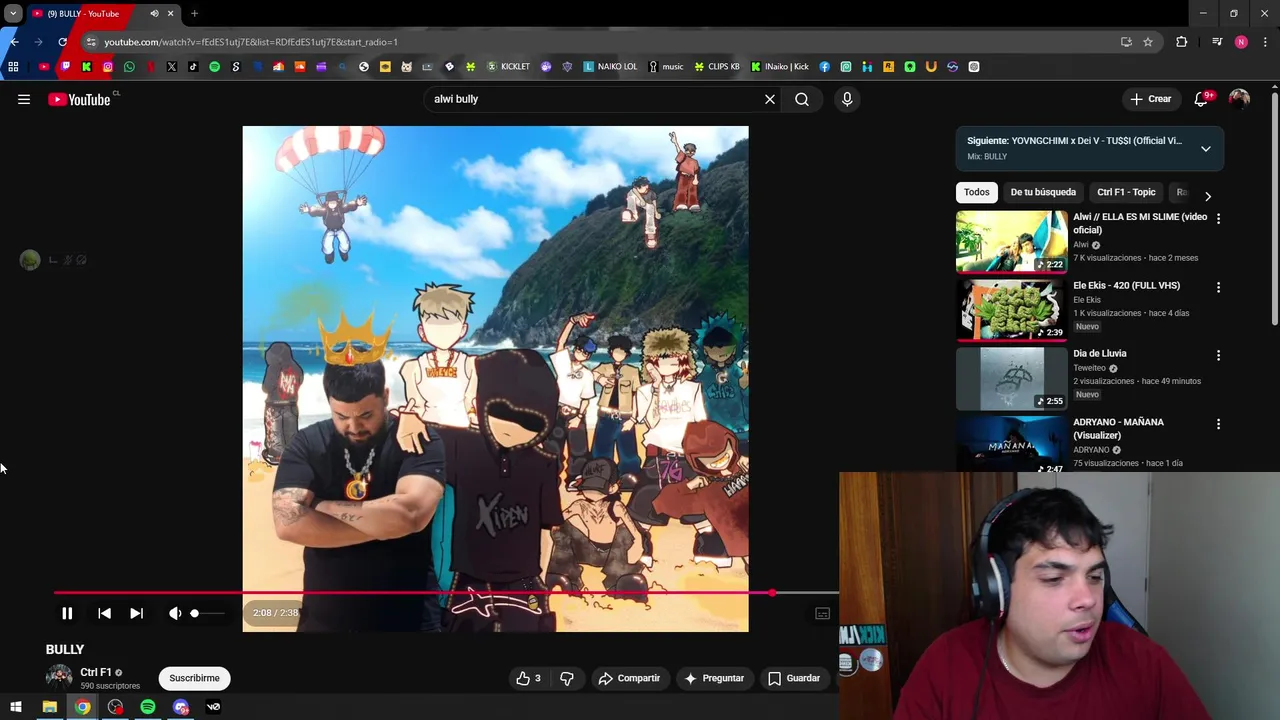Viewport: 1280px width, 720px height.
Task: Clear the search box text
Action: (x=770, y=99)
